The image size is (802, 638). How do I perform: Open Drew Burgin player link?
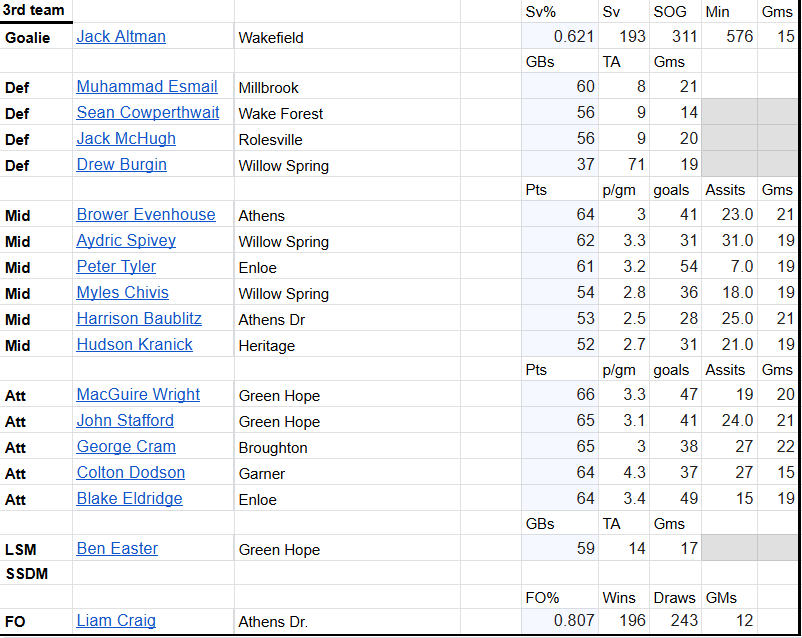(121, 165)
